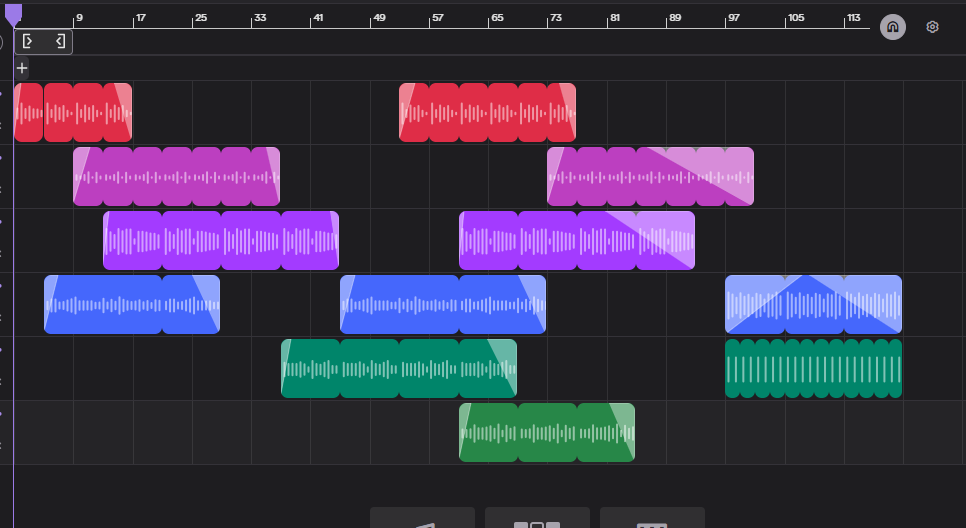
Task: Click the loop region start bracket
Action: tap(28, 41)
